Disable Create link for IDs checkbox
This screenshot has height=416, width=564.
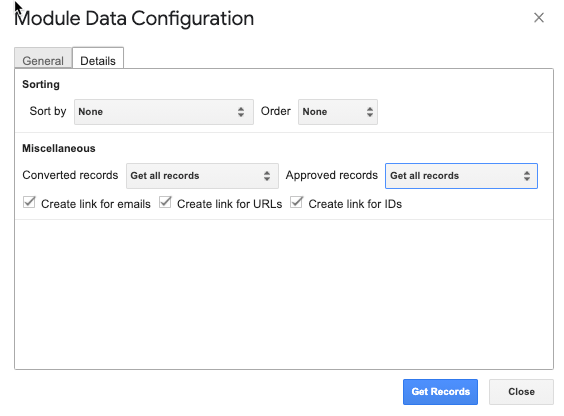(x=297, y=202)
